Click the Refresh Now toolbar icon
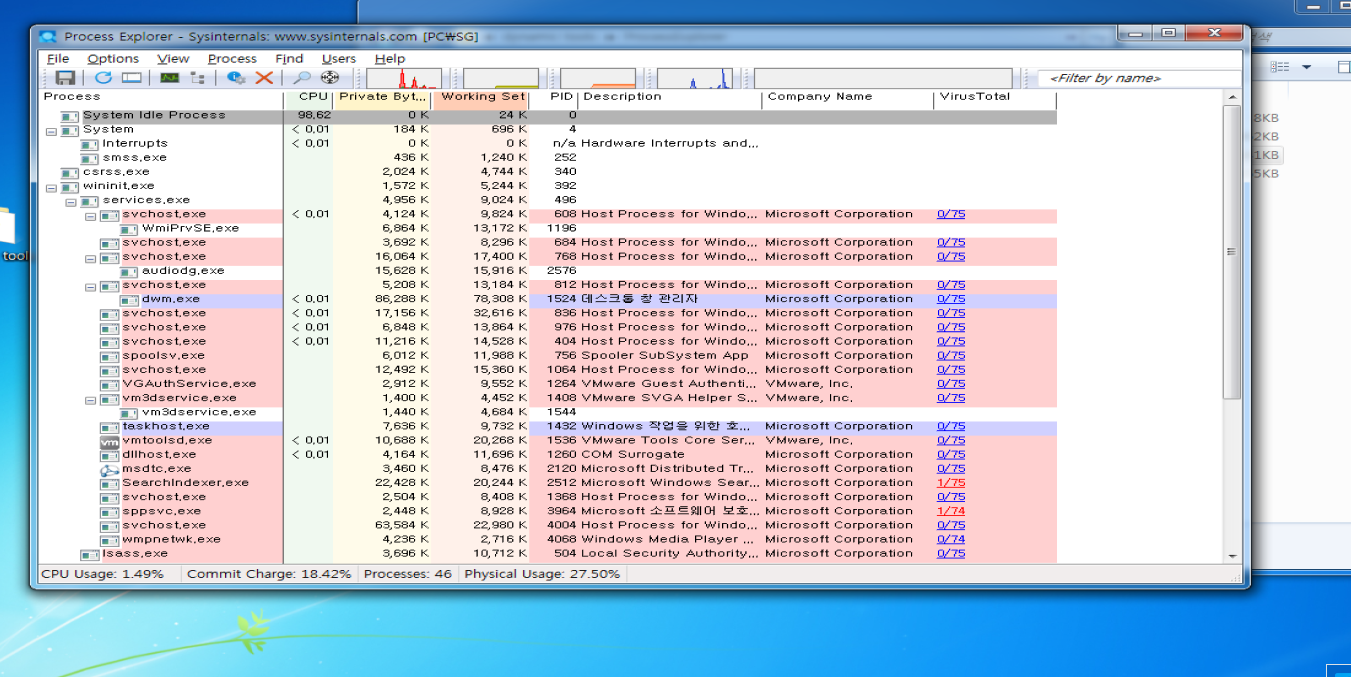The height and width of the screenshot is (677, 1351). pos(104,78)
